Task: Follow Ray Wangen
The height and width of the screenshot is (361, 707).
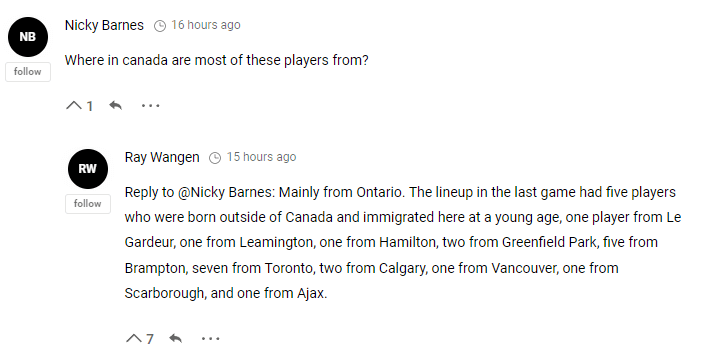Action: click(88, 204)
